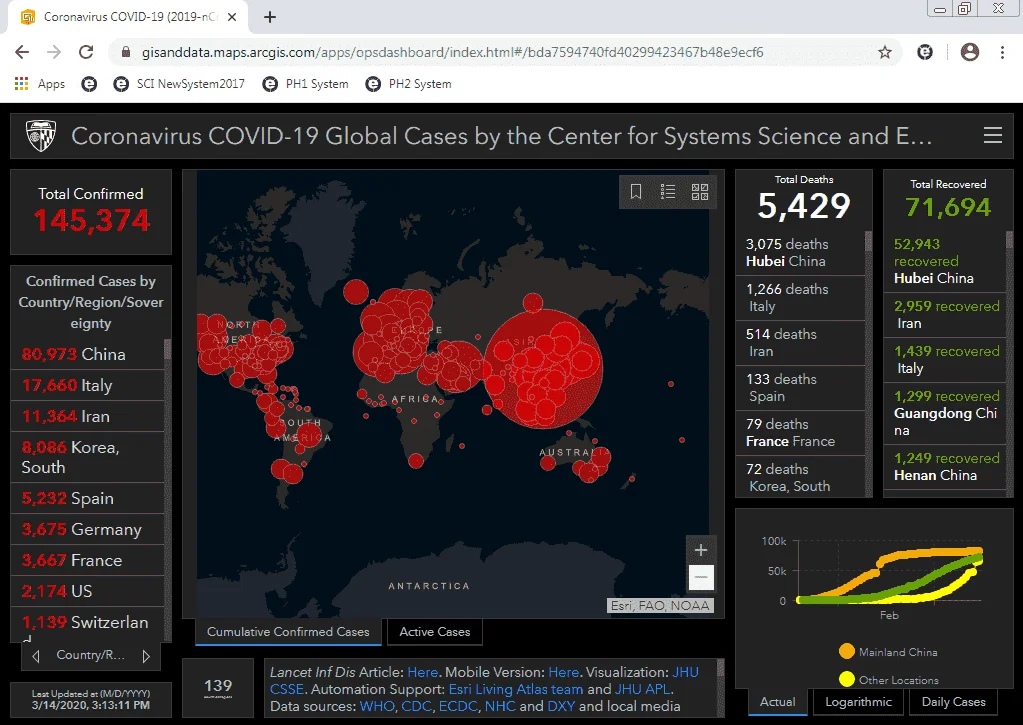Open the PH2 System bookmark
Screen dimensions: 1023x725
pos(408,84)
